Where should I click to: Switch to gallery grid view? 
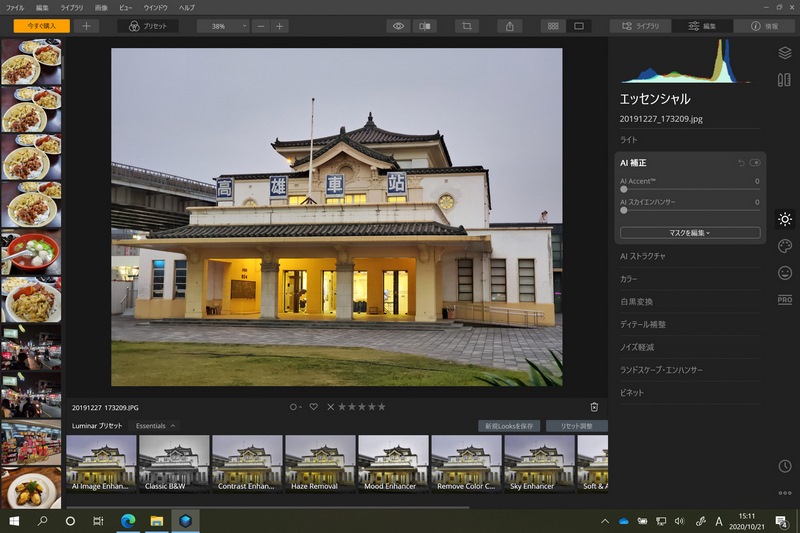[x=553, y=26]
